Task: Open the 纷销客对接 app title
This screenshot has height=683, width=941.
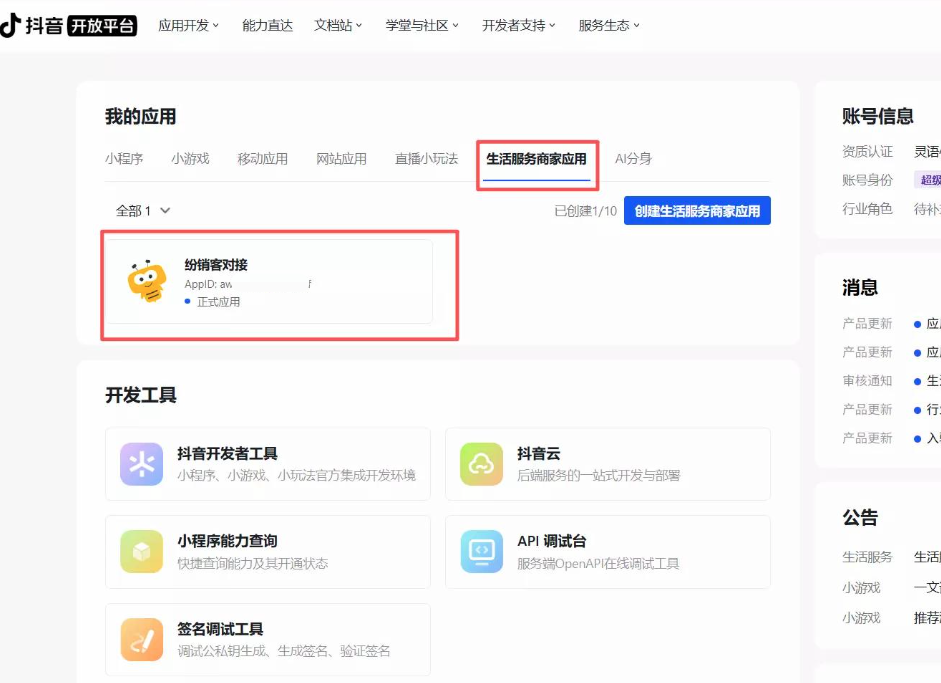Action: [216, 265]
